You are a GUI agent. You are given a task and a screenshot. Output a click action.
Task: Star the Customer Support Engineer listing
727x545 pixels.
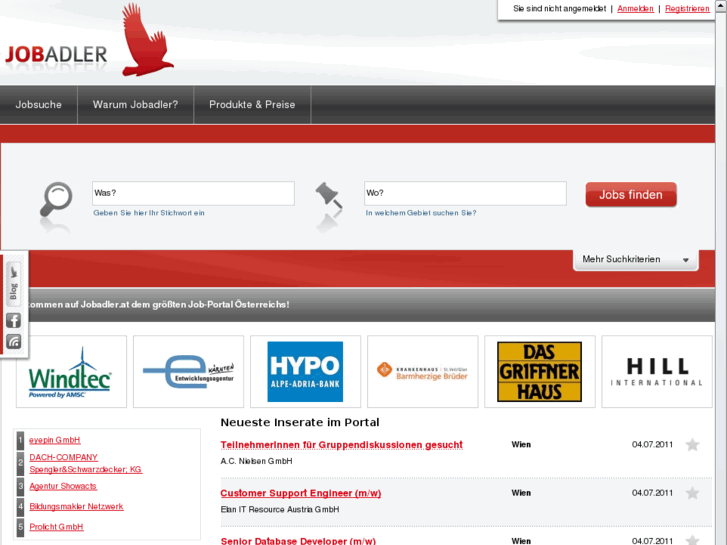(692, 493)
